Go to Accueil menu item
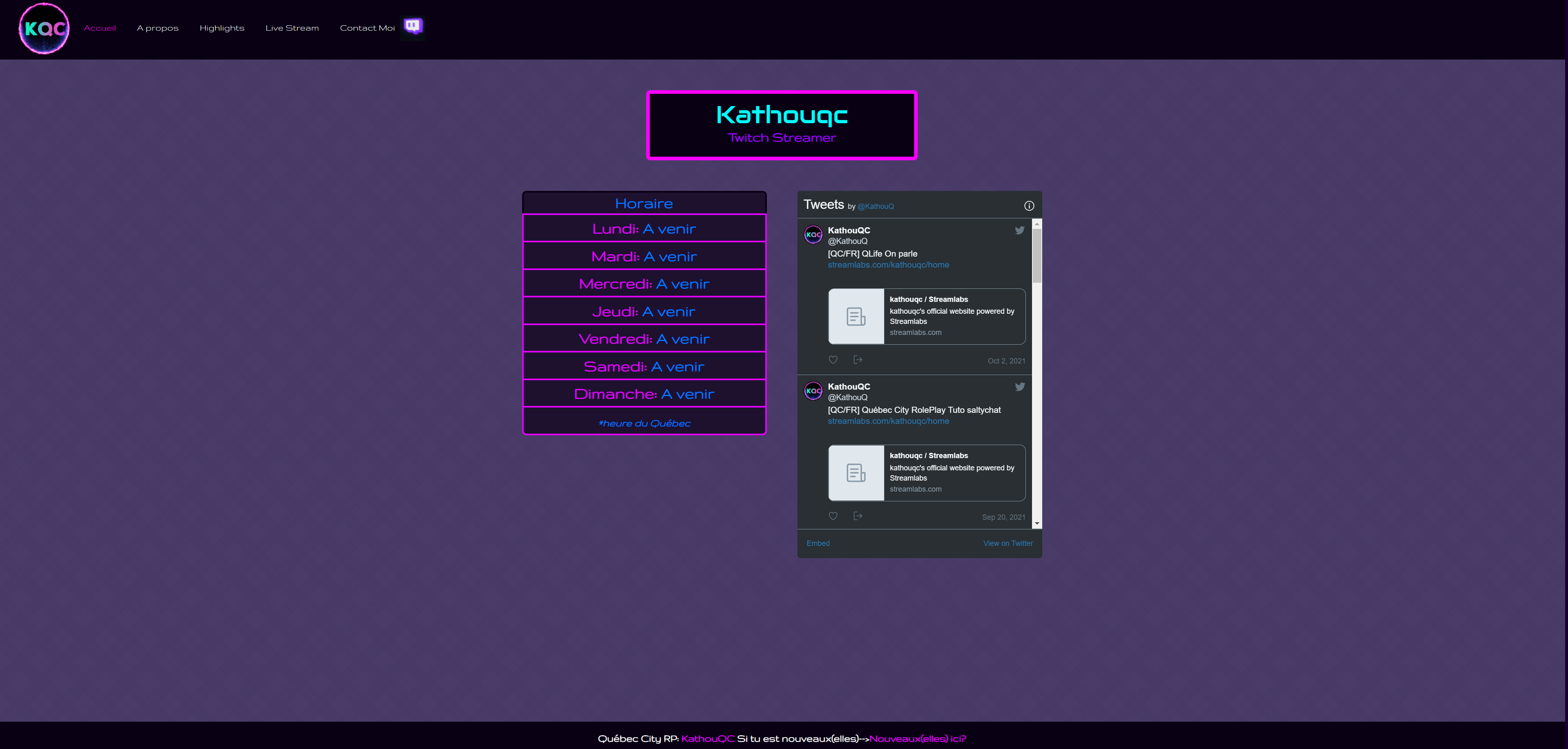1568x749 pixels. pos(100,28)
